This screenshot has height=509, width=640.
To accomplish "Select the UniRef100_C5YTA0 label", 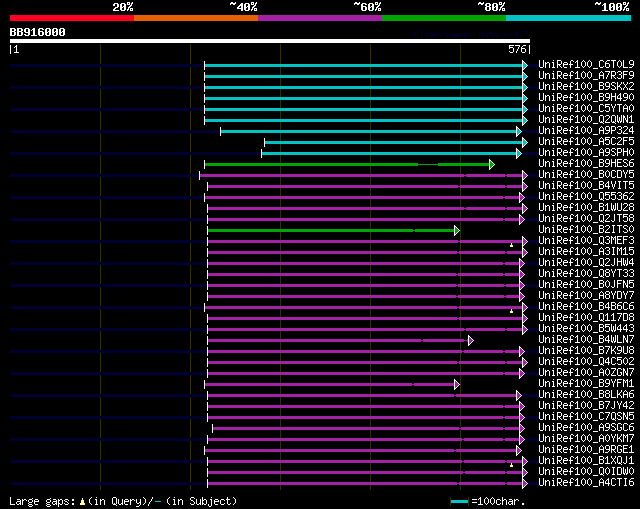I will pos(586,108).
